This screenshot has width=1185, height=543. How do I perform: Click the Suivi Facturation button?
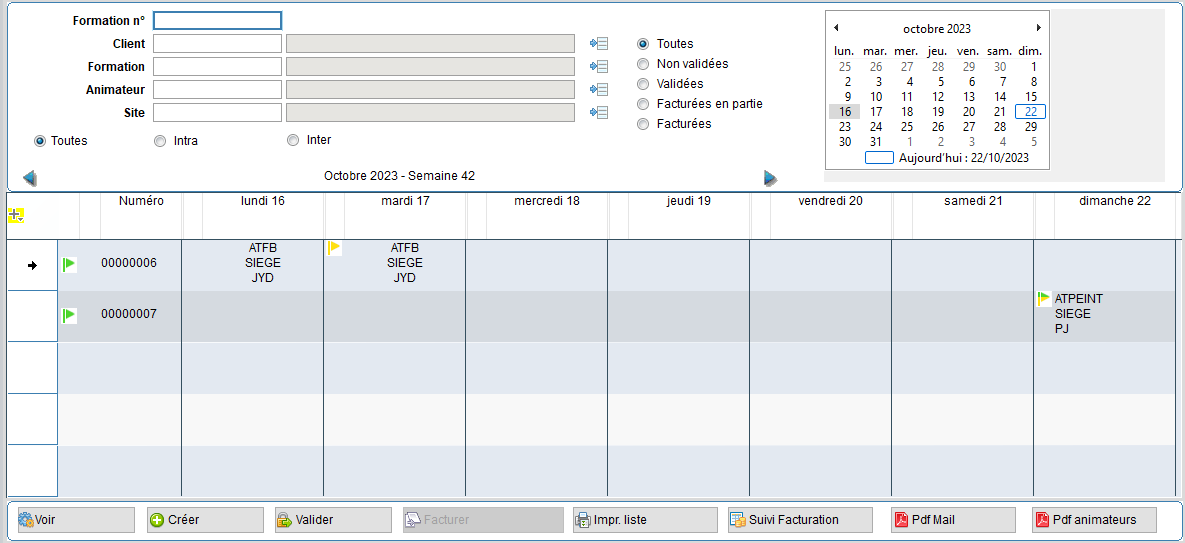[799, 520]
